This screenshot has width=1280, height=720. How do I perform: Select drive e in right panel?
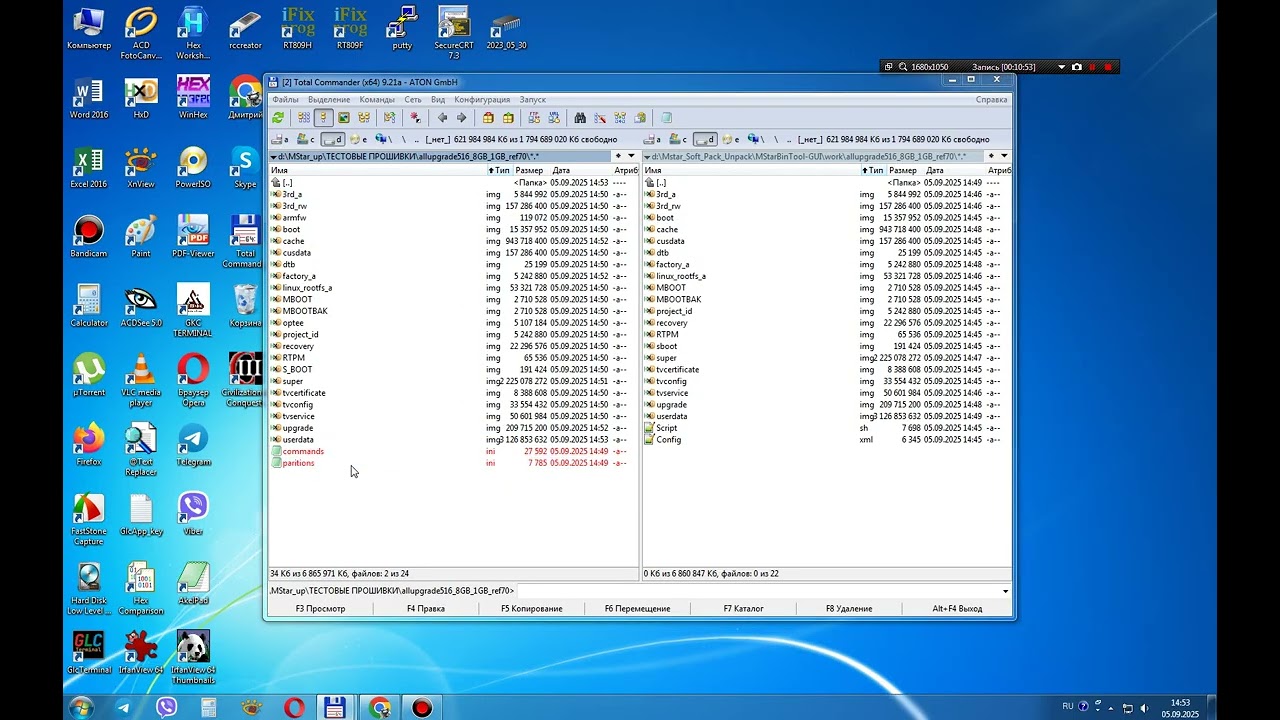[733, 140]
